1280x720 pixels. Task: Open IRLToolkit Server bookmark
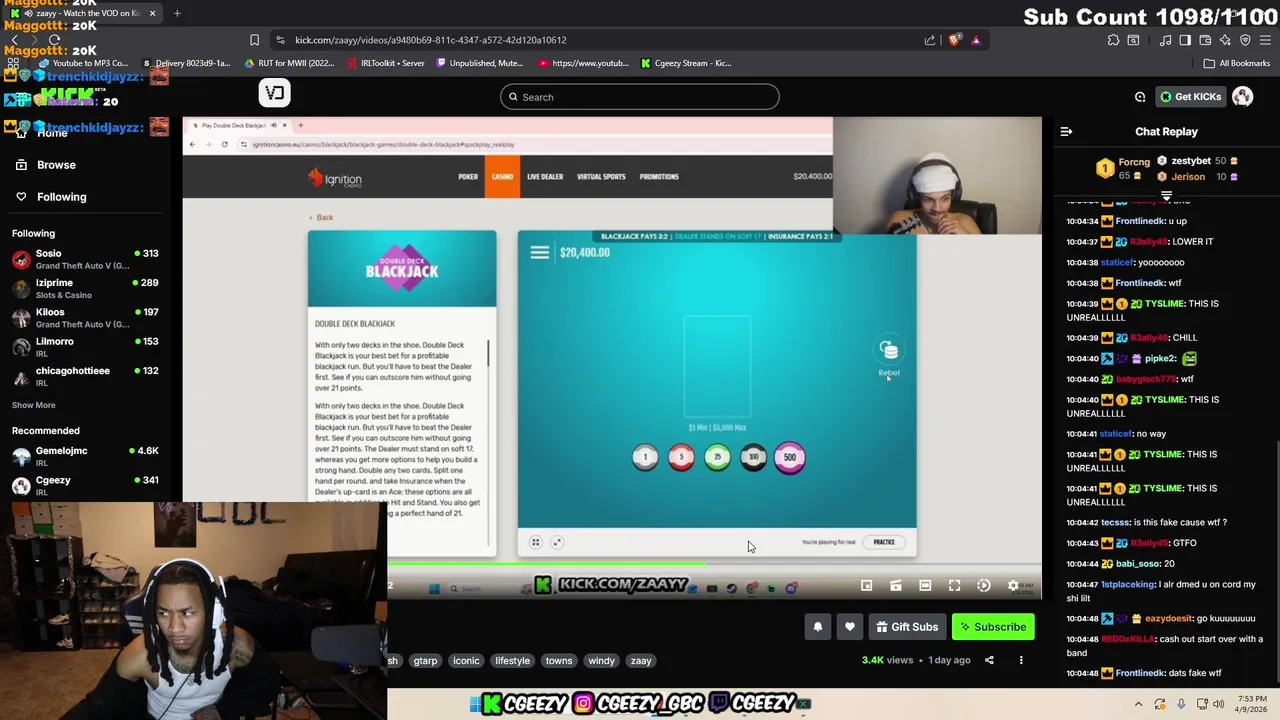pyautogui.click(x=386, y=63)
